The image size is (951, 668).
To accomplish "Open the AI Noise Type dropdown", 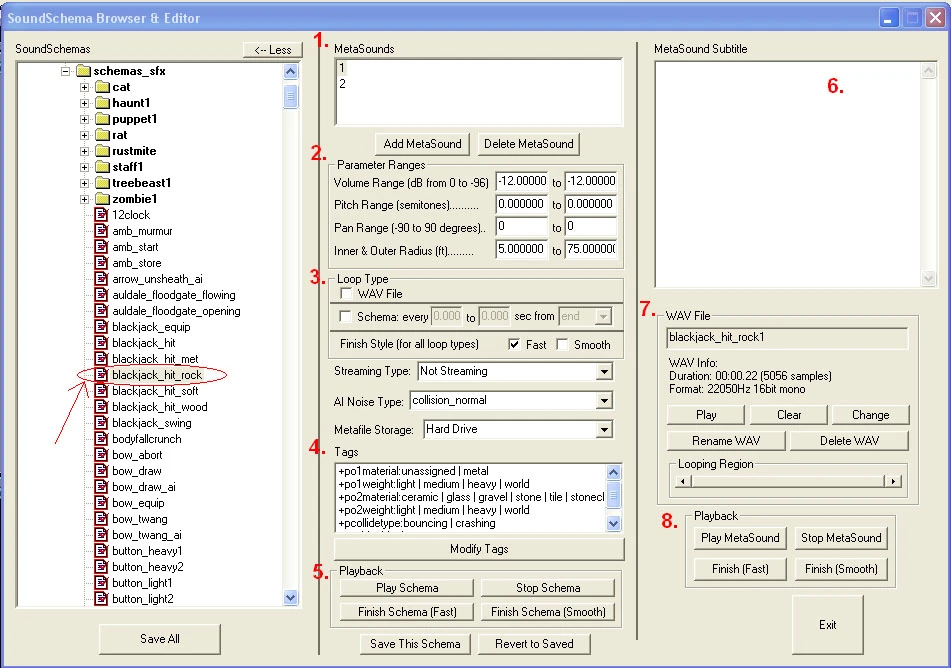I will click(x=604, y=400).
